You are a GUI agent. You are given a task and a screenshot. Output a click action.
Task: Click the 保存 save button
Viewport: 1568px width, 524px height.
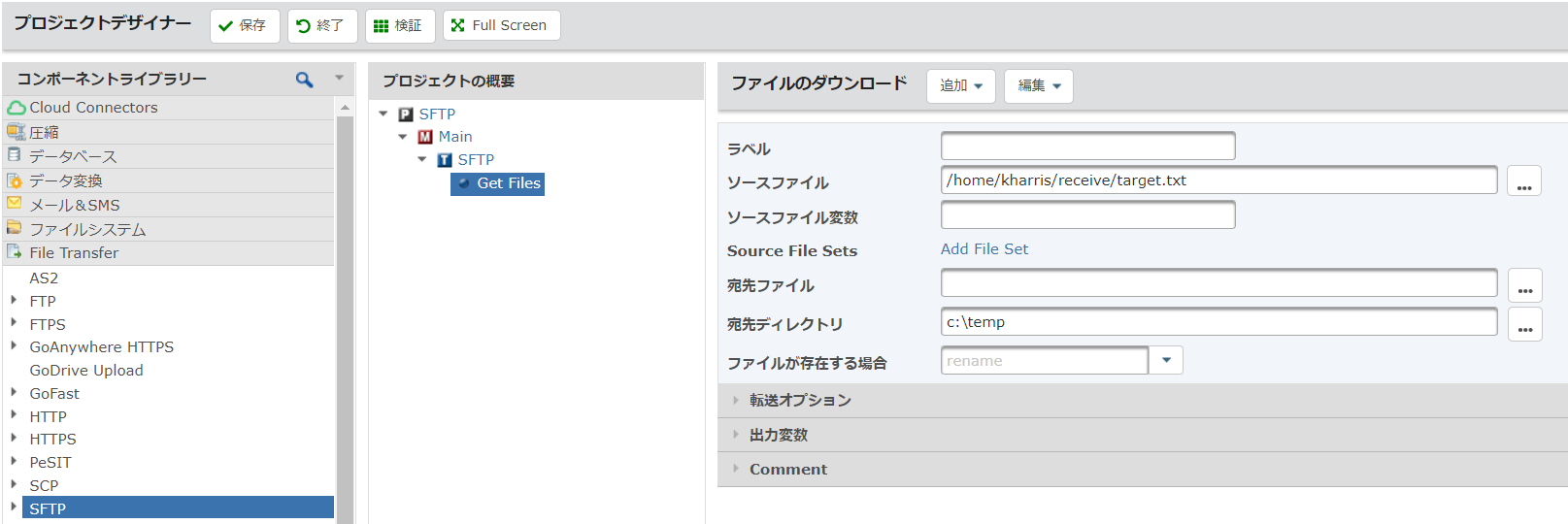tap(245, 26)
